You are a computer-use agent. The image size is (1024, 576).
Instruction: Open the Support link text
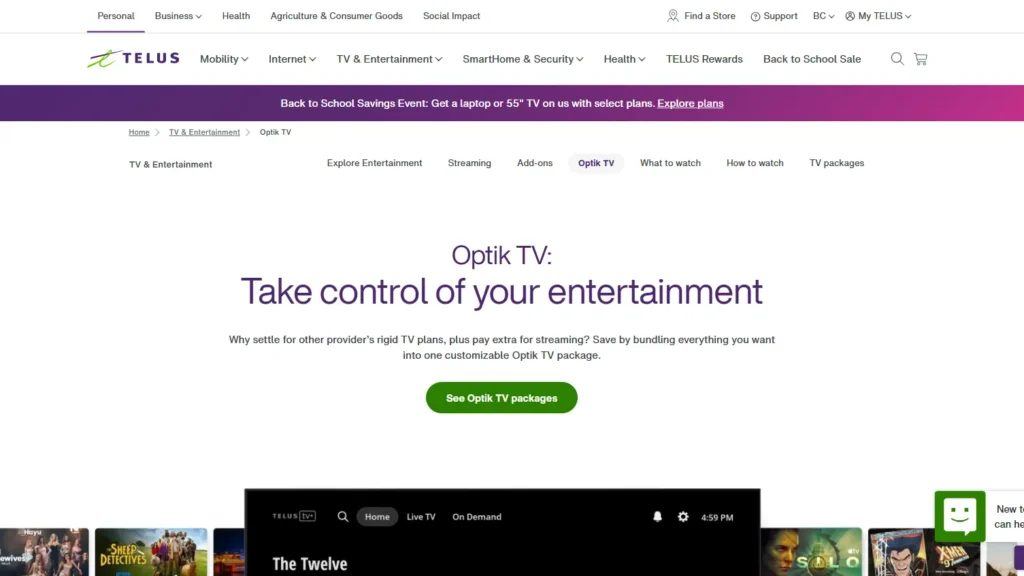pos(780,16)
